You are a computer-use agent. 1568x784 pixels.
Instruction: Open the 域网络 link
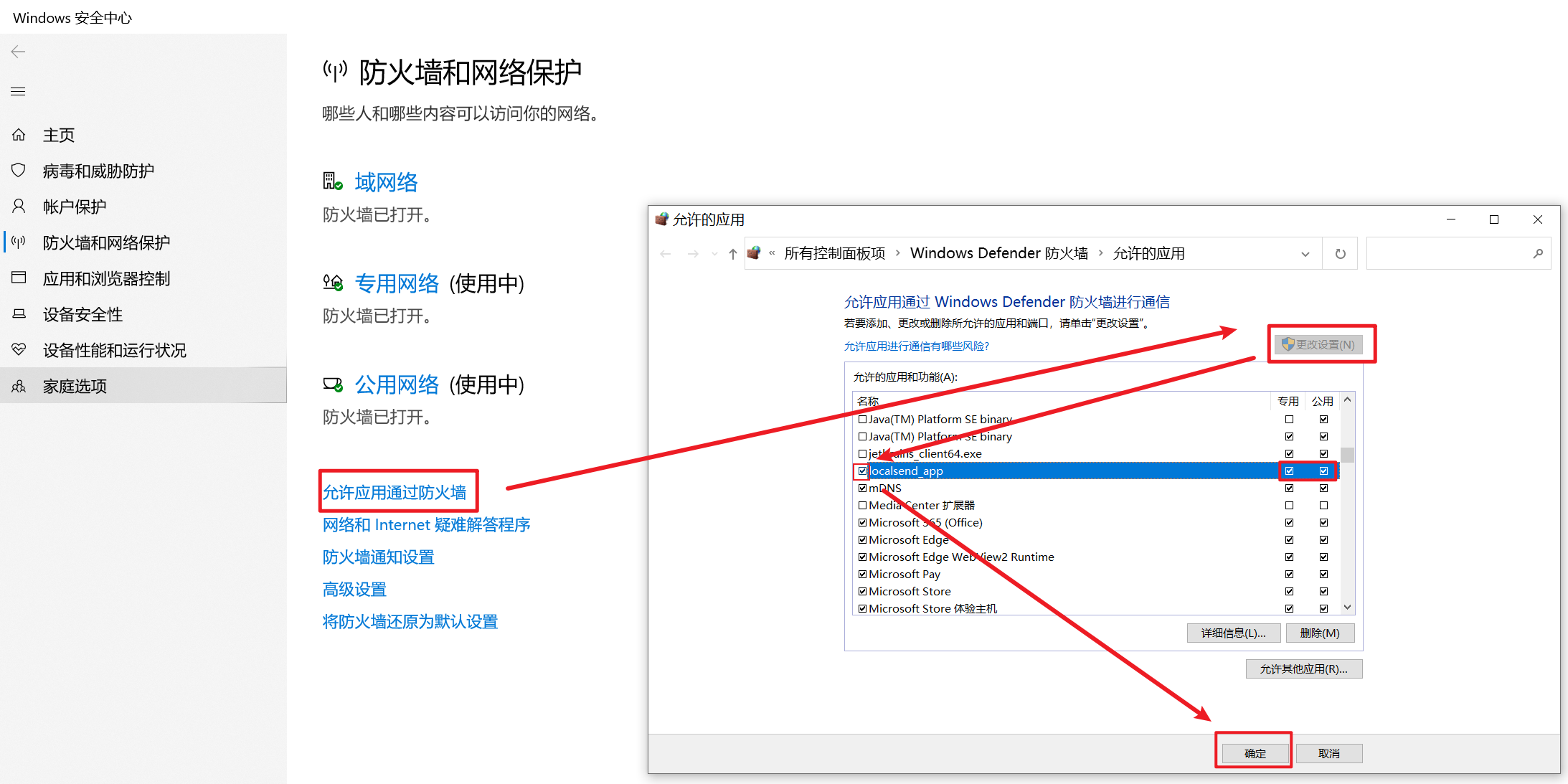pos(386,182)
